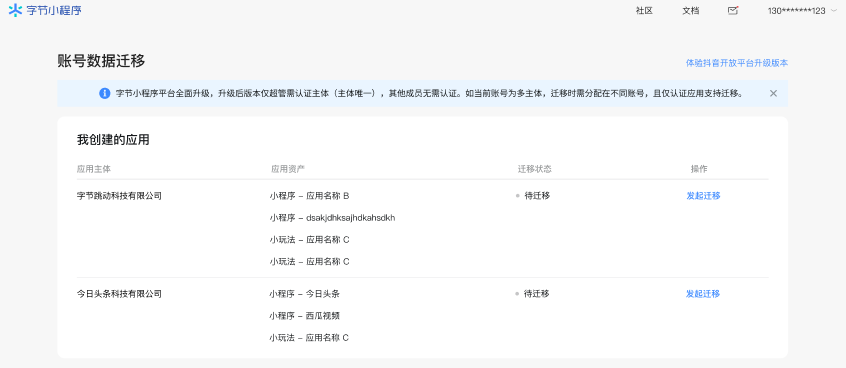Click the 字节小程序 logo icon
The height and width of the screenshot is (368, 846).
tap(15, 10)
